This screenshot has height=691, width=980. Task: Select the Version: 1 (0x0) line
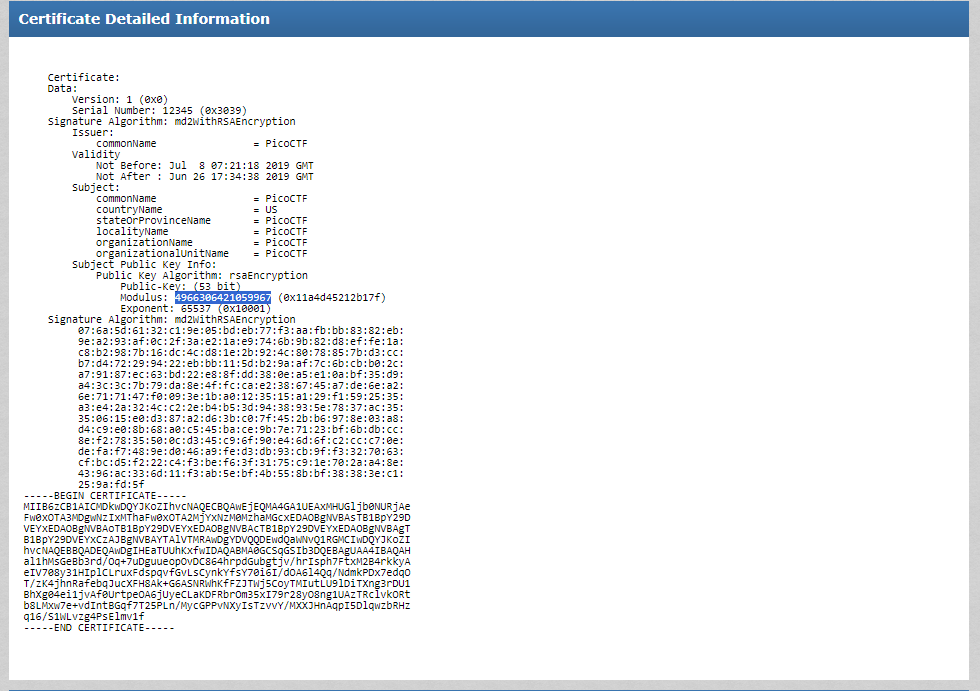(119, 99)
